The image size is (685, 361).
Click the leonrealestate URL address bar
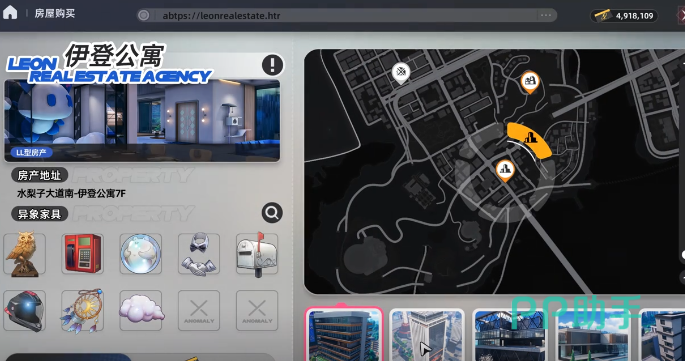tap(347, 16)
